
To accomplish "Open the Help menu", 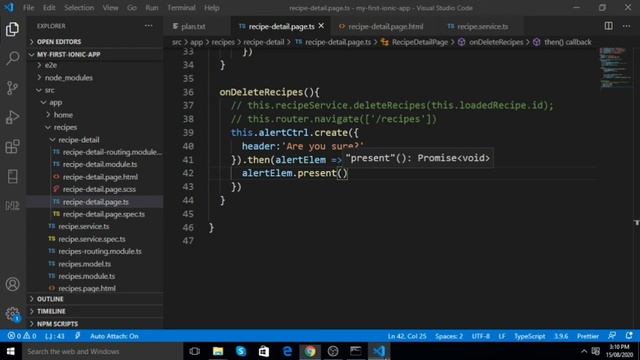I will point(211,8).
